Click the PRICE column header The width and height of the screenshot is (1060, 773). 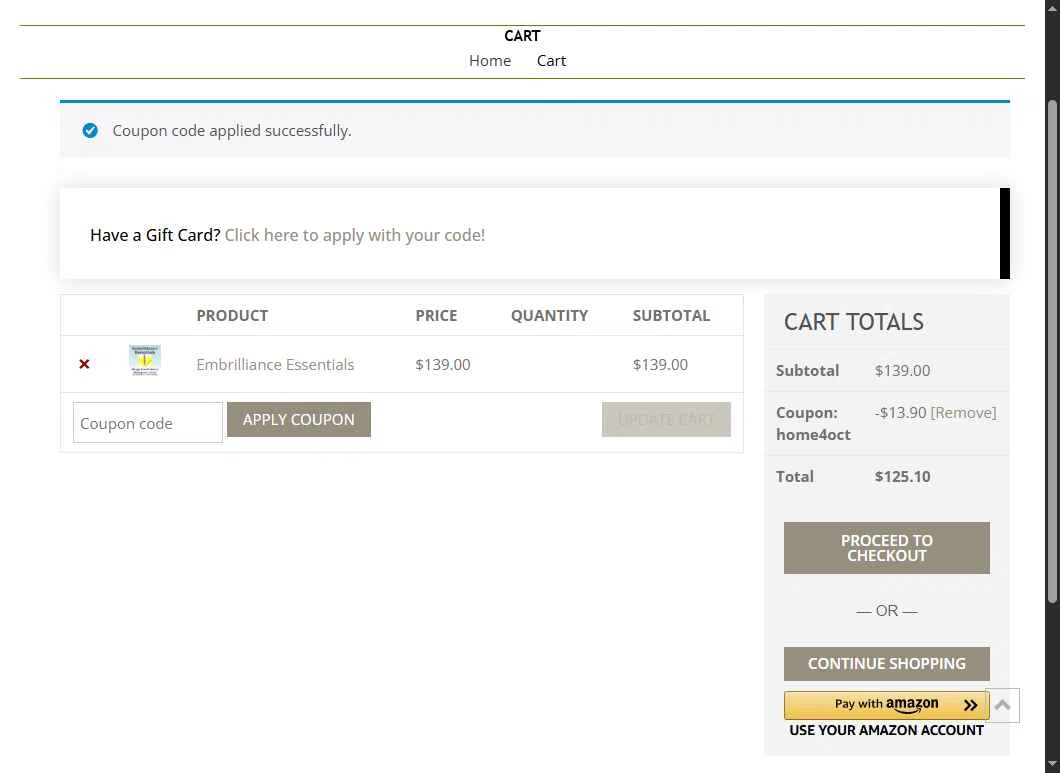tap(436, 316)
